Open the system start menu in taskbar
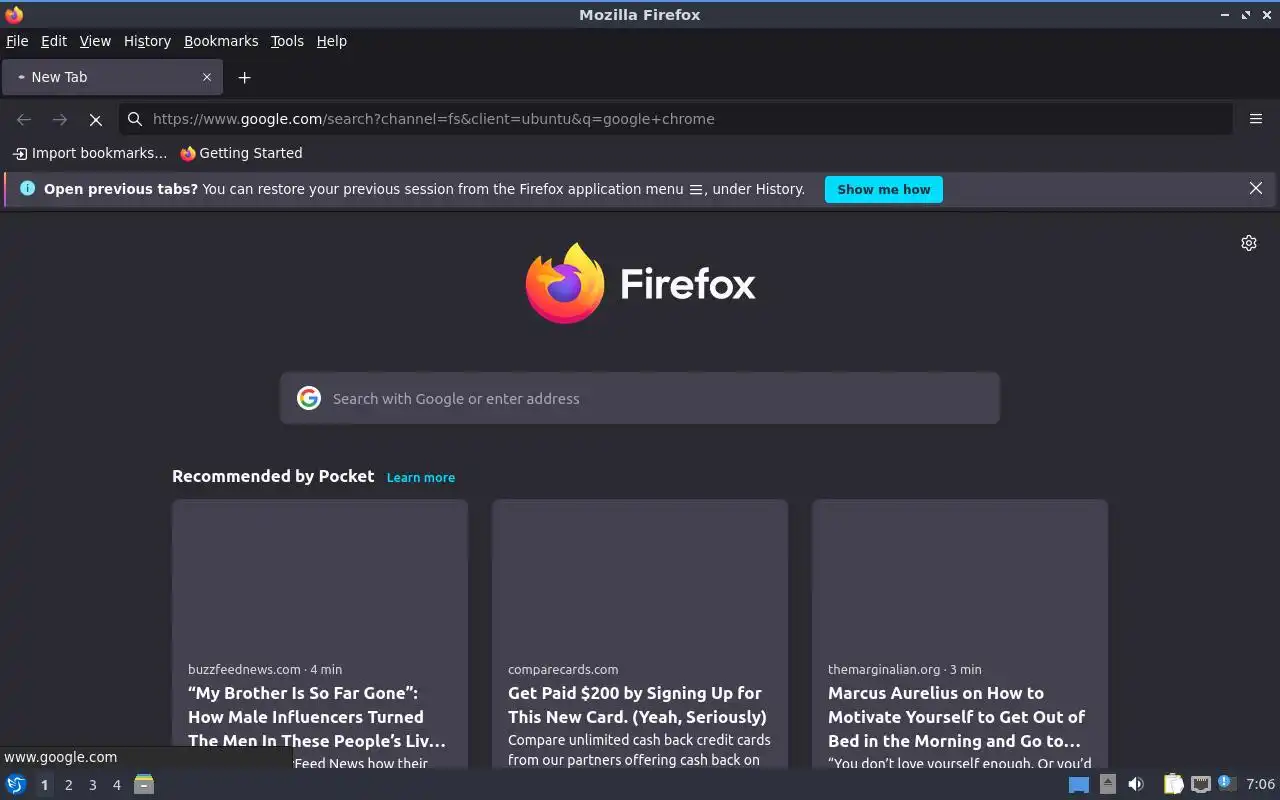This screenshot has height=800, width=1280. point(16,784)
